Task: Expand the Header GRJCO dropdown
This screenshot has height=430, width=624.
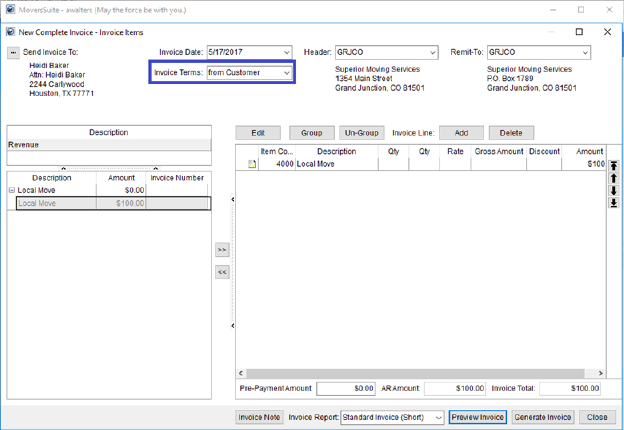Action: [x=432, y=53]
